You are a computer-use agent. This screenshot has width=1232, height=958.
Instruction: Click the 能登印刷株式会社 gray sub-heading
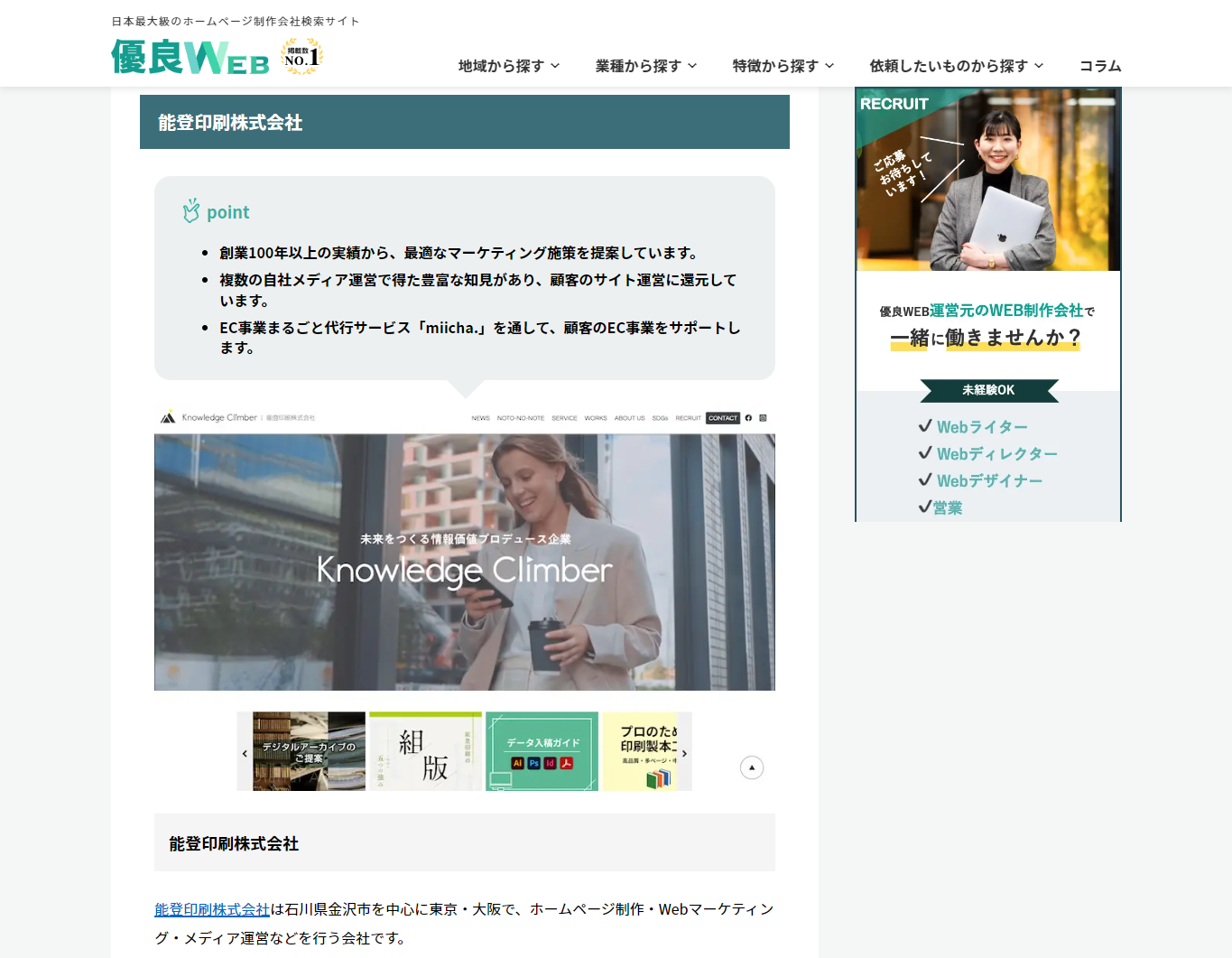tap(465, 842)
